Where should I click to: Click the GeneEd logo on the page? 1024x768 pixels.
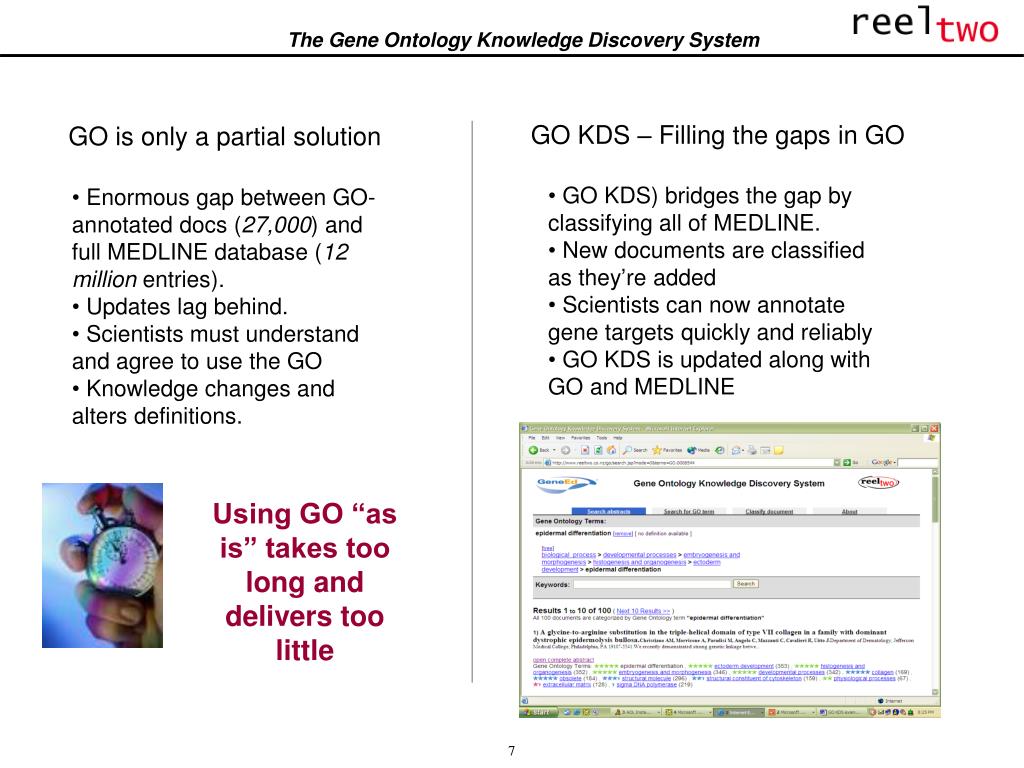click(567, 485)
